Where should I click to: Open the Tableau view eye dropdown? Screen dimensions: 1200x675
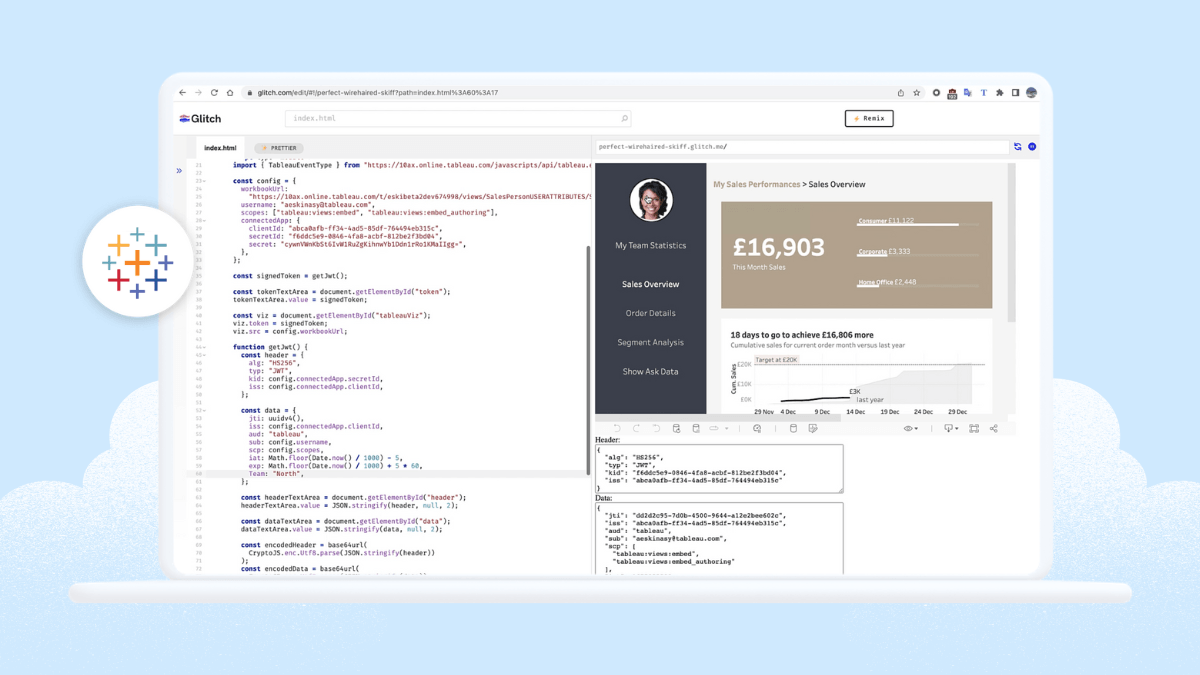pos(911,428)
